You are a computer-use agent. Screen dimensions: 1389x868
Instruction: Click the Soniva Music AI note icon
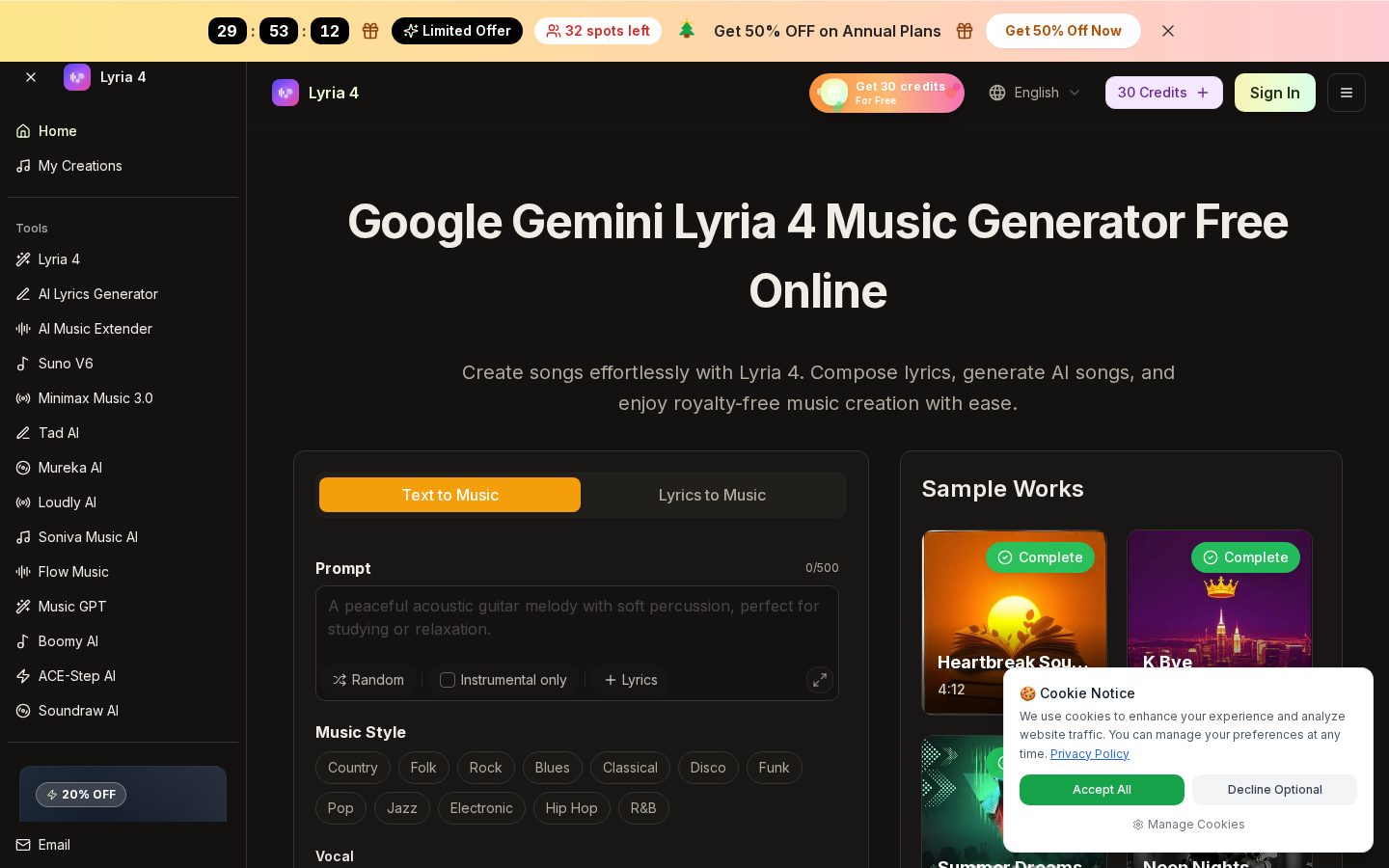pos(23,537)
